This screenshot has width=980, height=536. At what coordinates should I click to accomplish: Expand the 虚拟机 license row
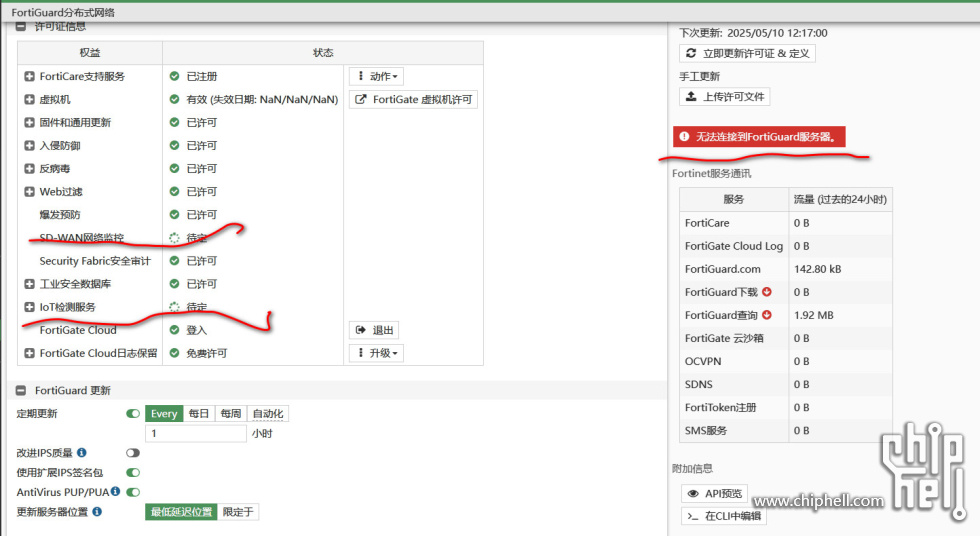point(29,99)
